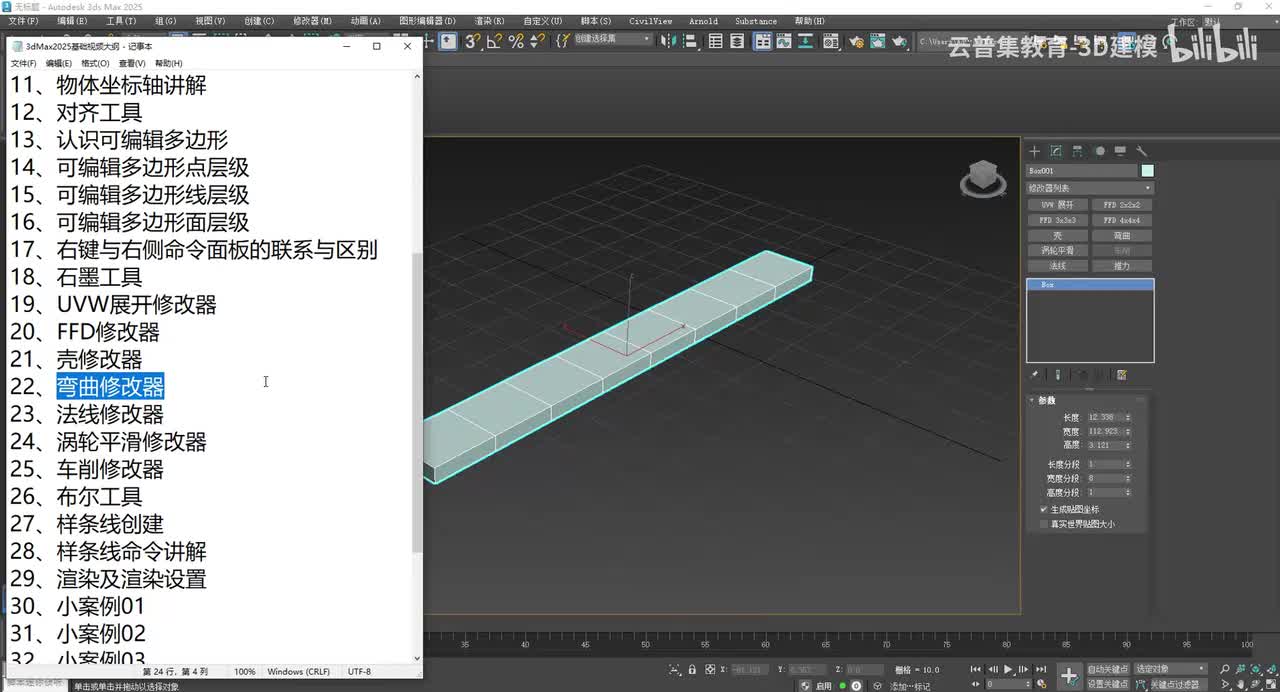Click the Set Keys plus button
Viewport: 1280px width, 692px height.
point(1069,676)
